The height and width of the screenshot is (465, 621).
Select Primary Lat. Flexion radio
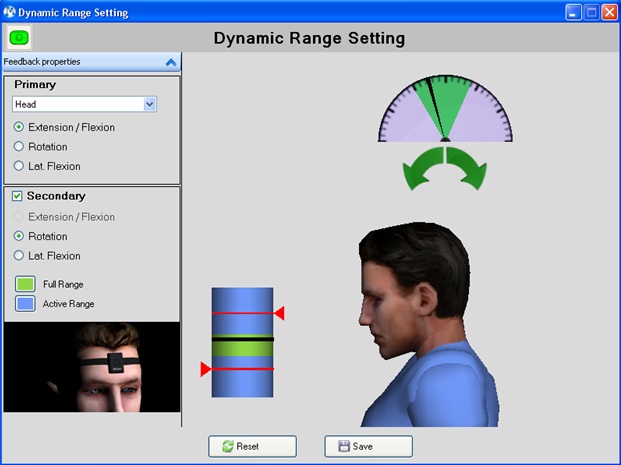[x=19, y=166]
